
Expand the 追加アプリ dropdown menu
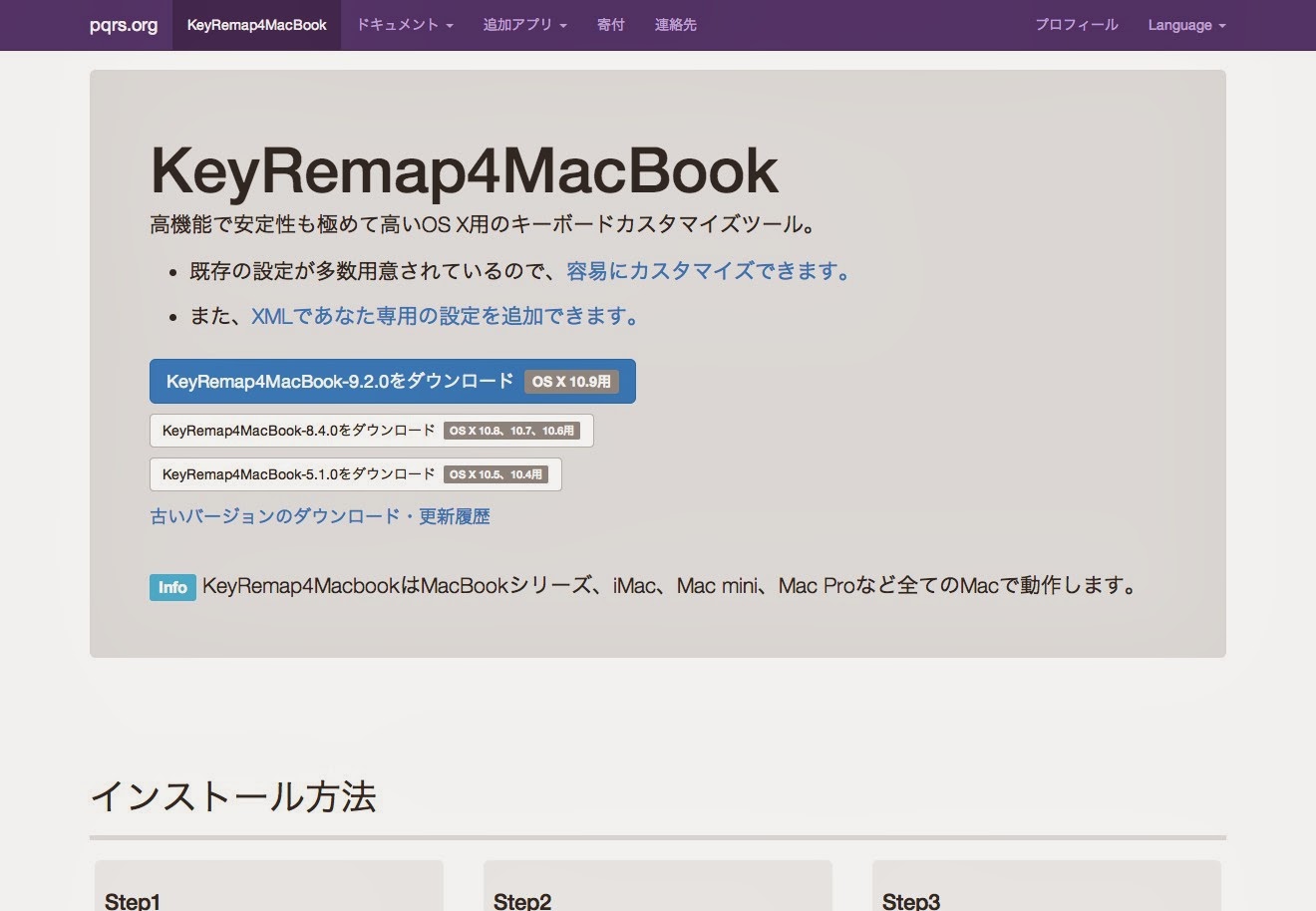pos(524,25)
